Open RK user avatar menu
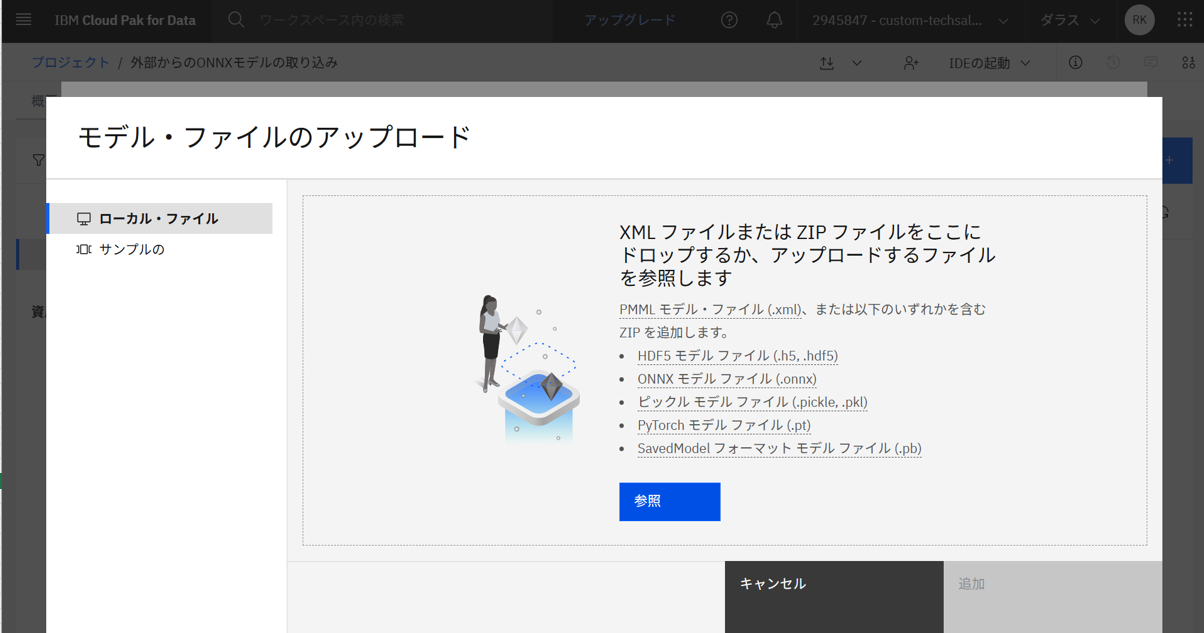Image resolution: width=1204 pixels, height=633 pixels. click(x=1139, y=20)
